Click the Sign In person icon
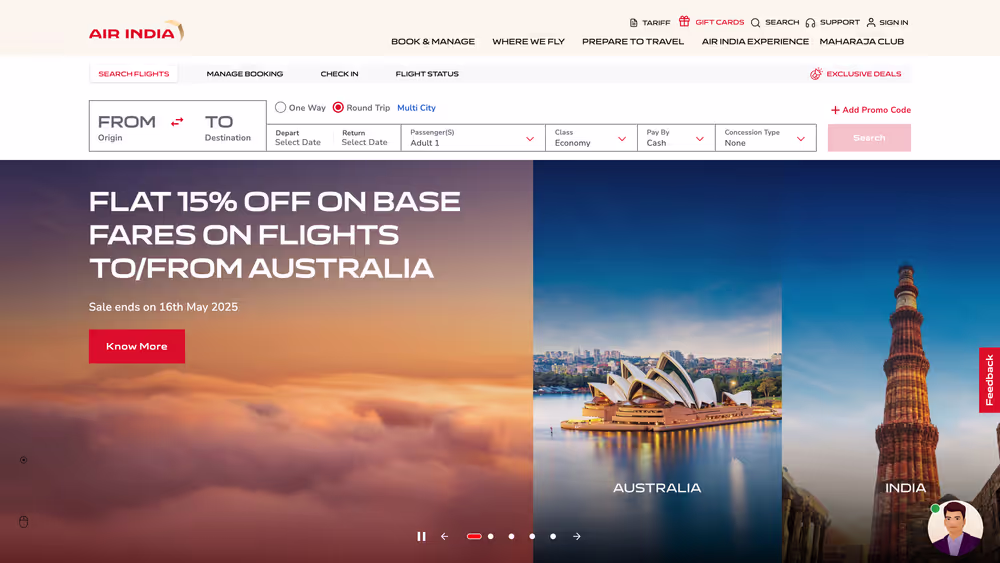Viewport: 1000px width, 563px height. tap(871, 22)
